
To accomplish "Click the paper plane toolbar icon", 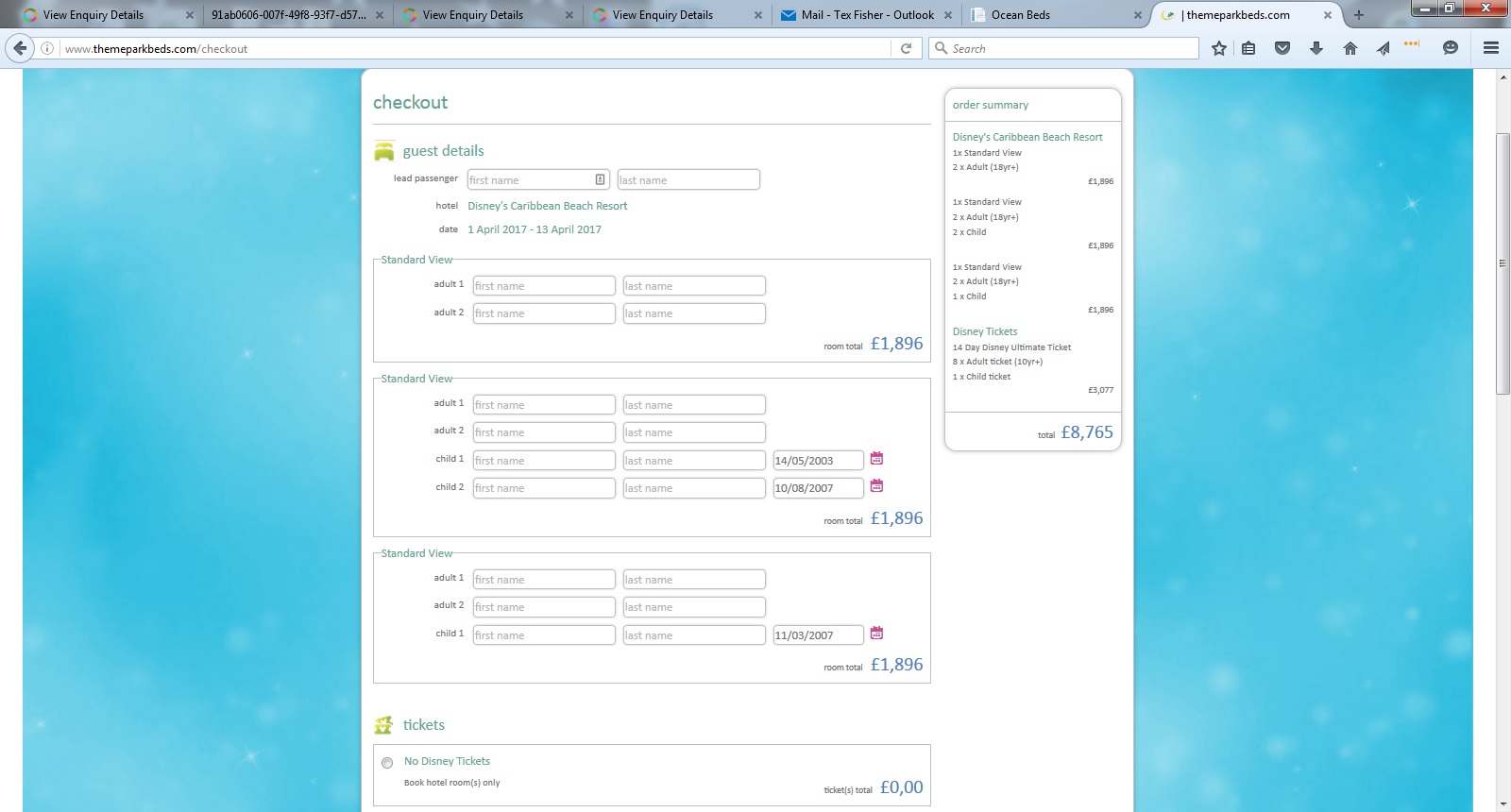I will coord(1383,48).
